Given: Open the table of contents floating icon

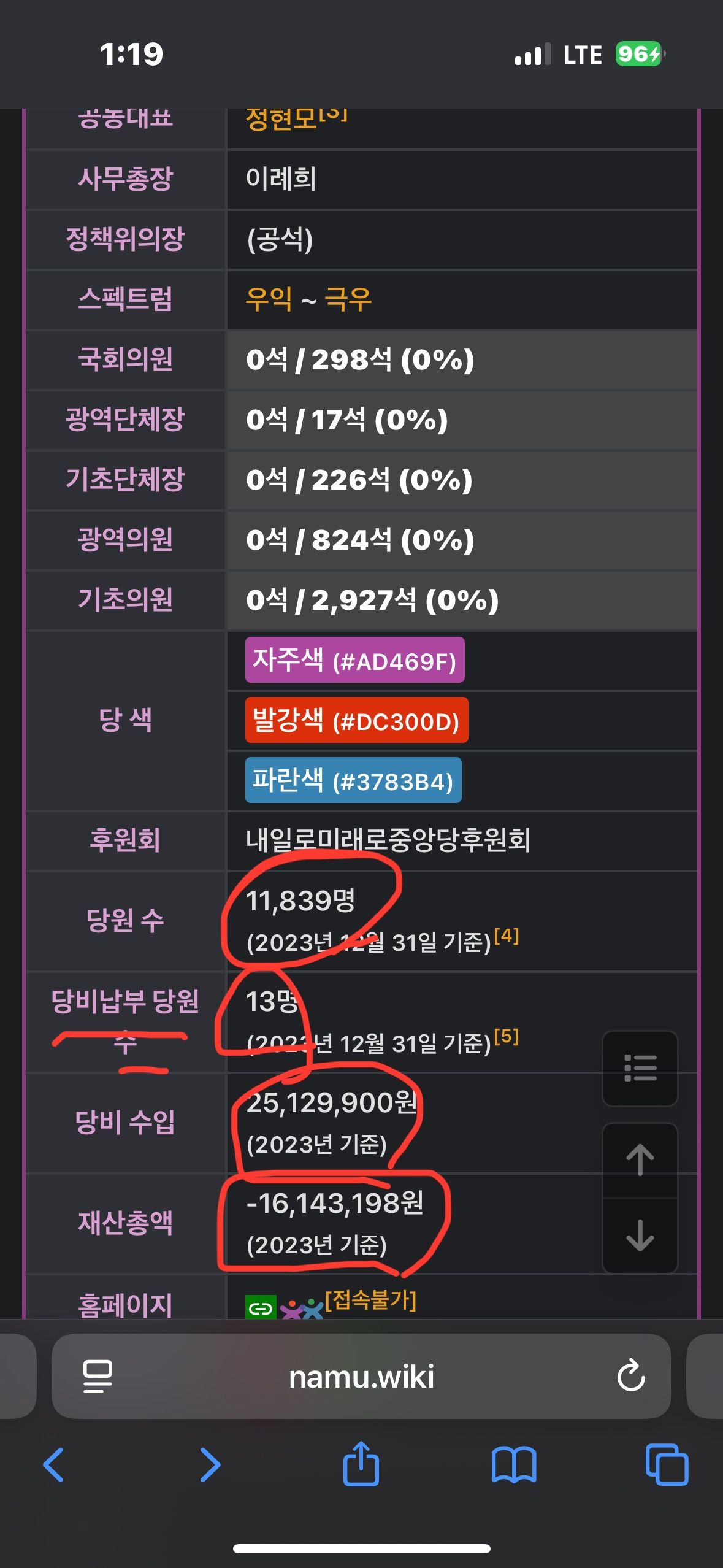Looking at the screenshot, I should (x=640, y=1068).
